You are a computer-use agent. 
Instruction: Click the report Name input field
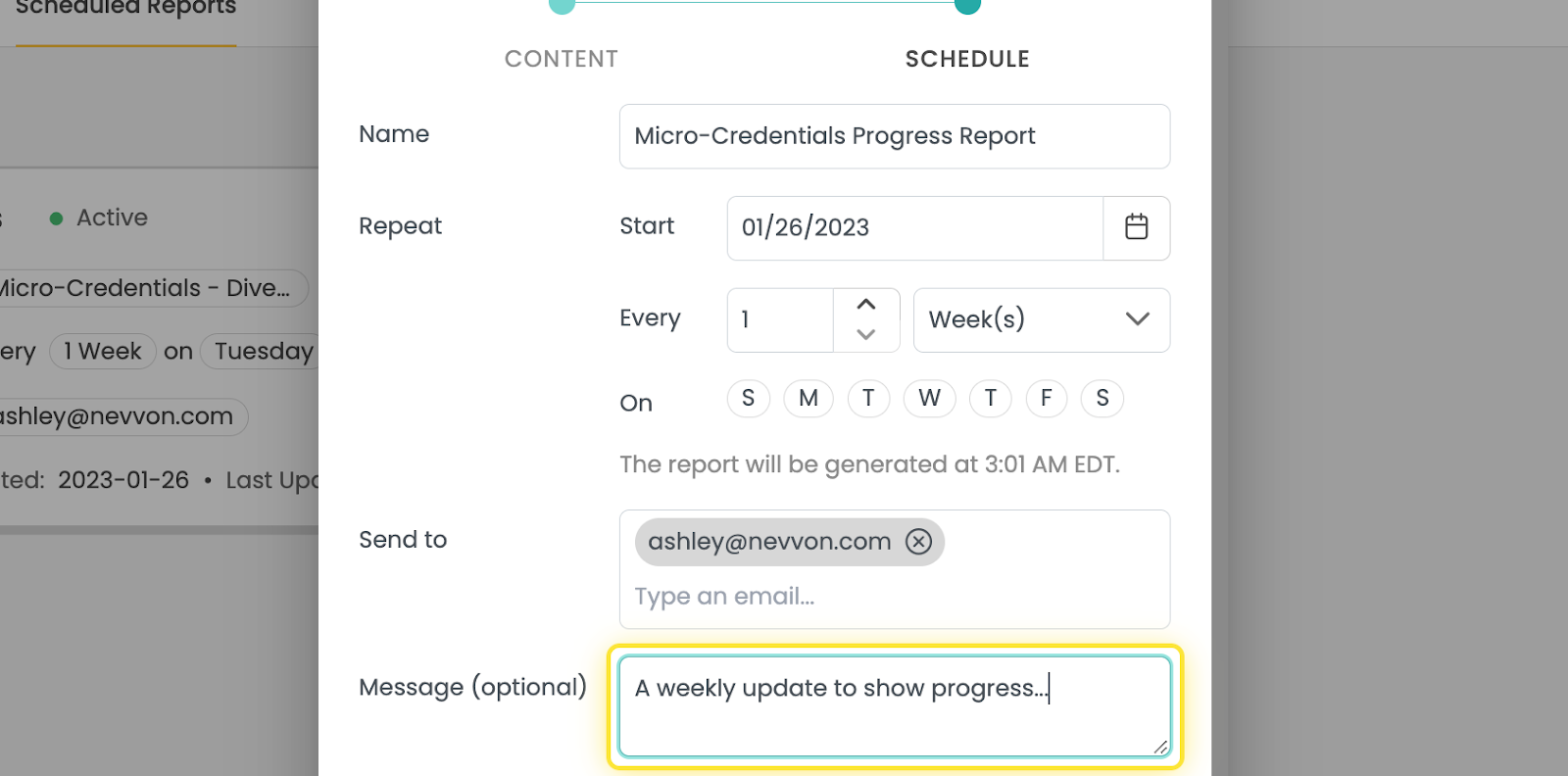[x=895, y=136]
